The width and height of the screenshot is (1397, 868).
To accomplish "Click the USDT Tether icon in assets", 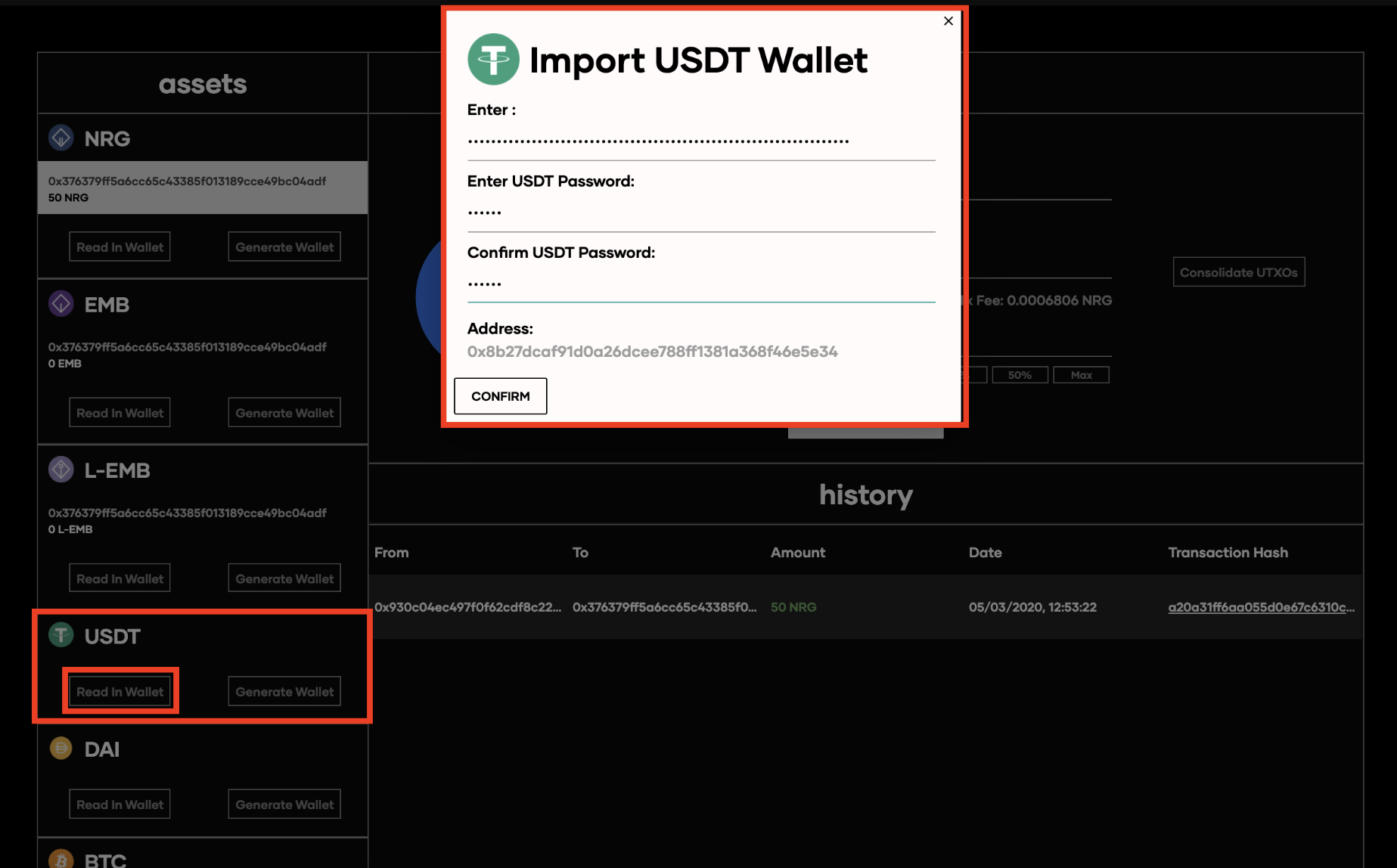I will (61, 635).
